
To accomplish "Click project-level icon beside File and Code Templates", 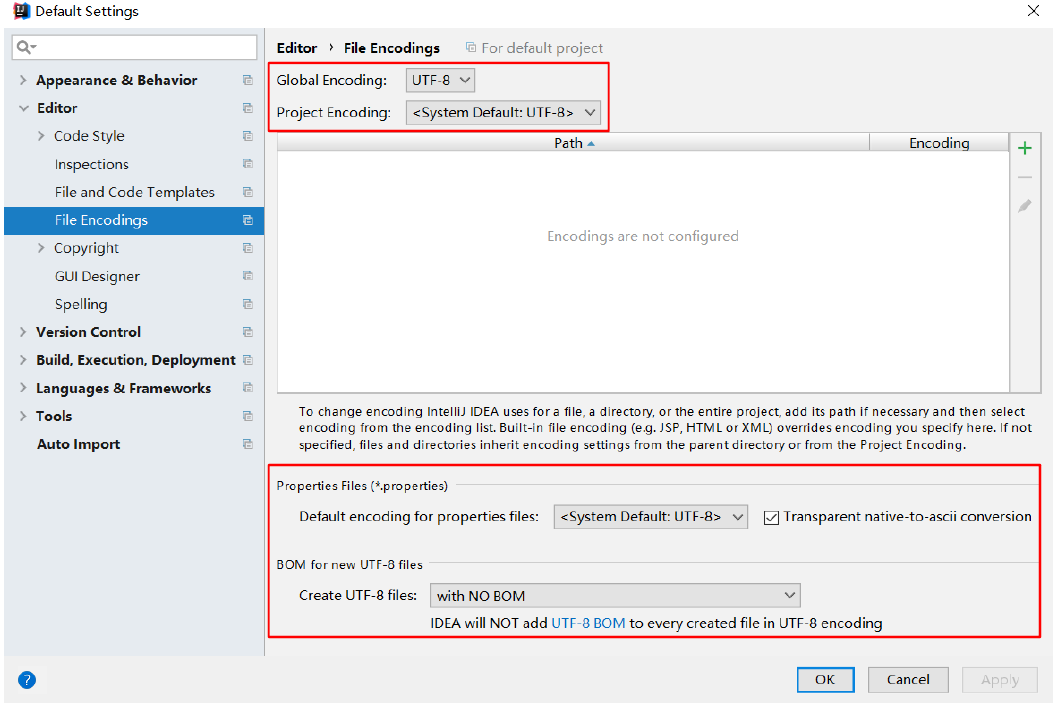I will coord(248,192).
